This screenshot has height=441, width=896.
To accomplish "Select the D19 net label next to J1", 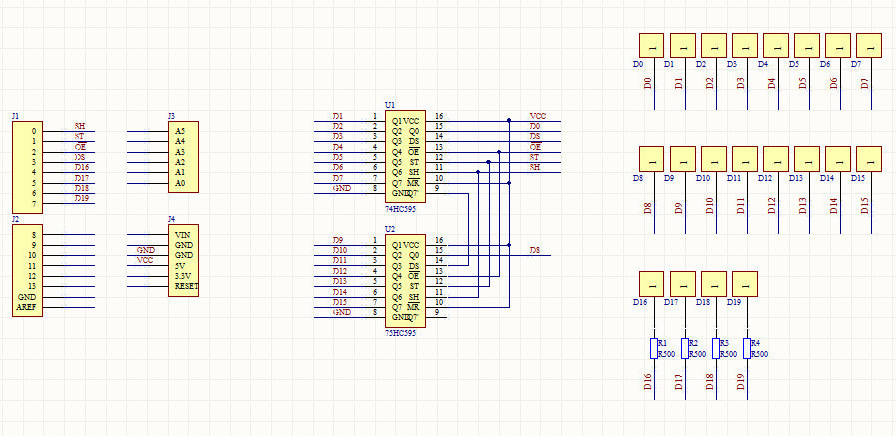I will click(x=81, y=198).
